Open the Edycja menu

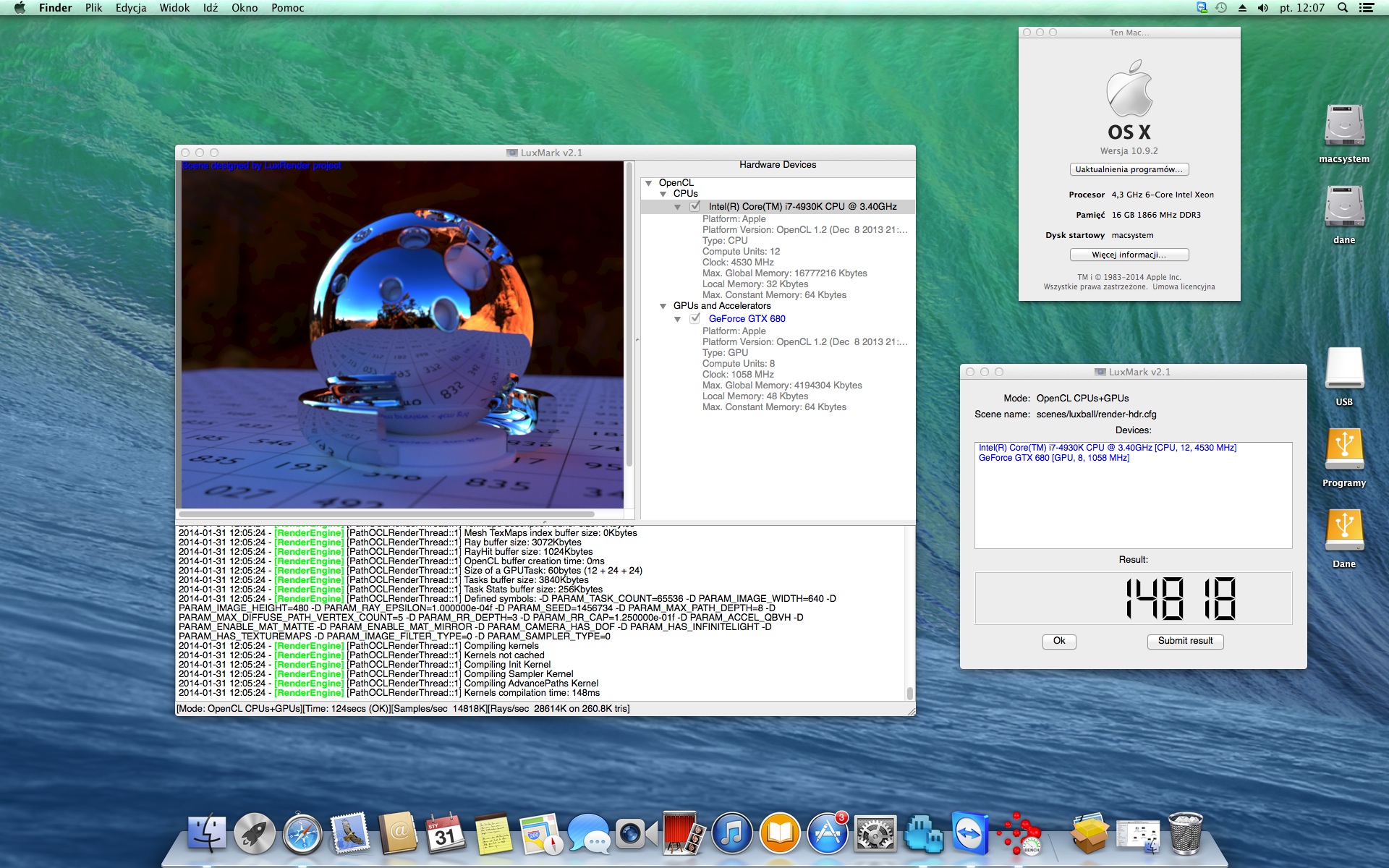coord(131,8)
